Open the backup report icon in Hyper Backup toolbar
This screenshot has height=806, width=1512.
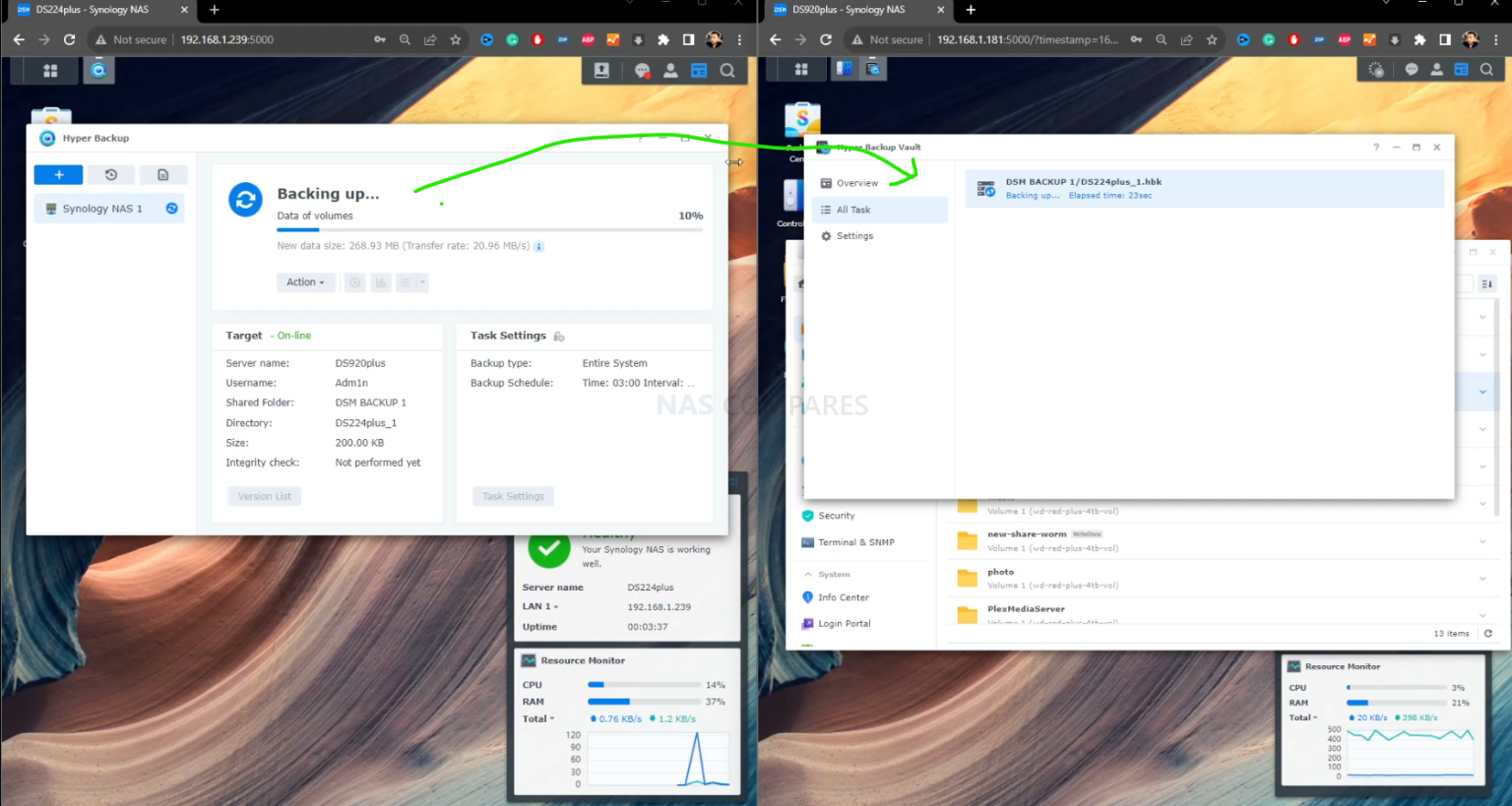[163, 174]
